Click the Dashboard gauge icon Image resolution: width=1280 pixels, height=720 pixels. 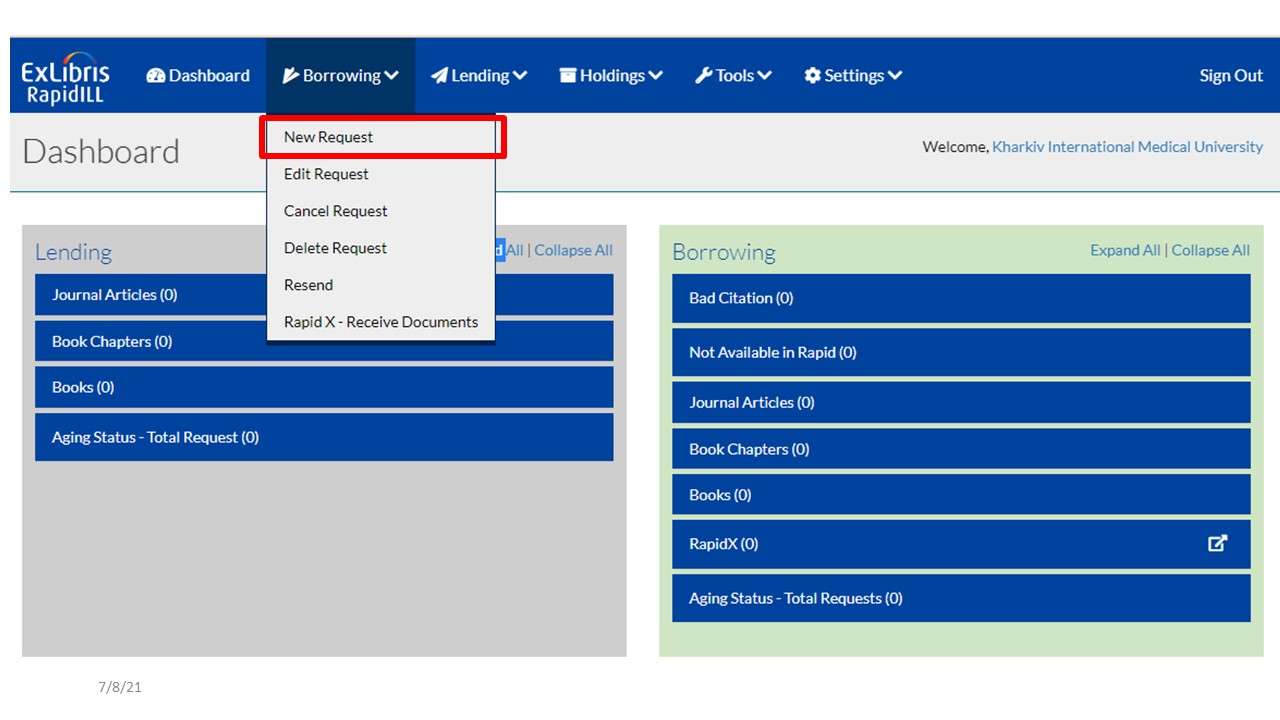point(155,76)
